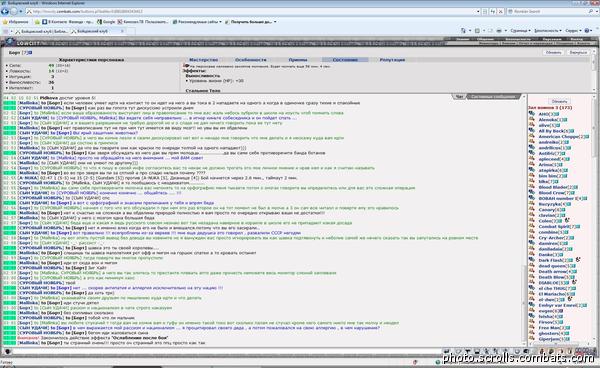
Task: Open the Help icon in the command bar
Action: [587, 31]
